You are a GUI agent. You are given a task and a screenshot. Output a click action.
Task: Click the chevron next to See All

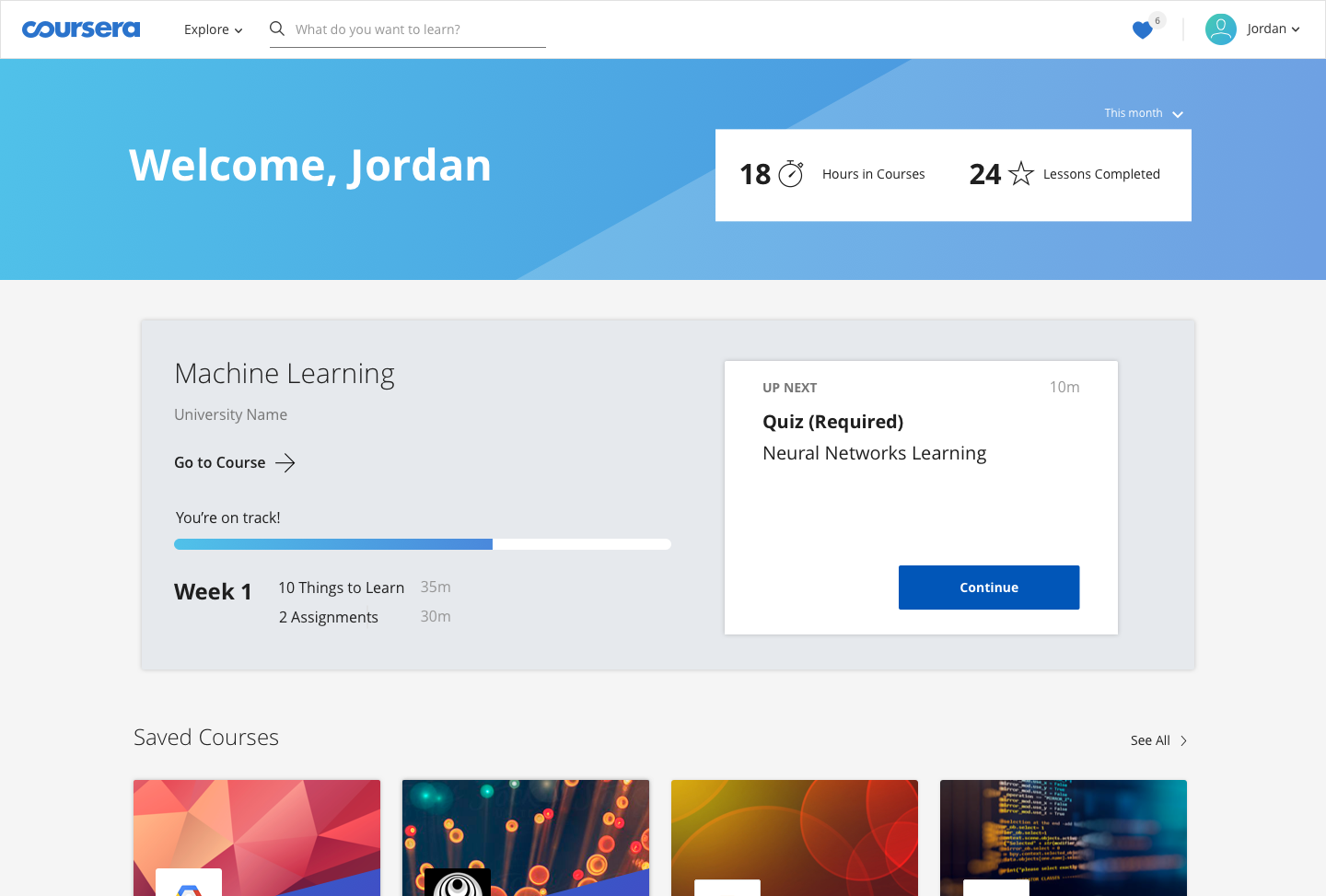(x=1183, y=740)
